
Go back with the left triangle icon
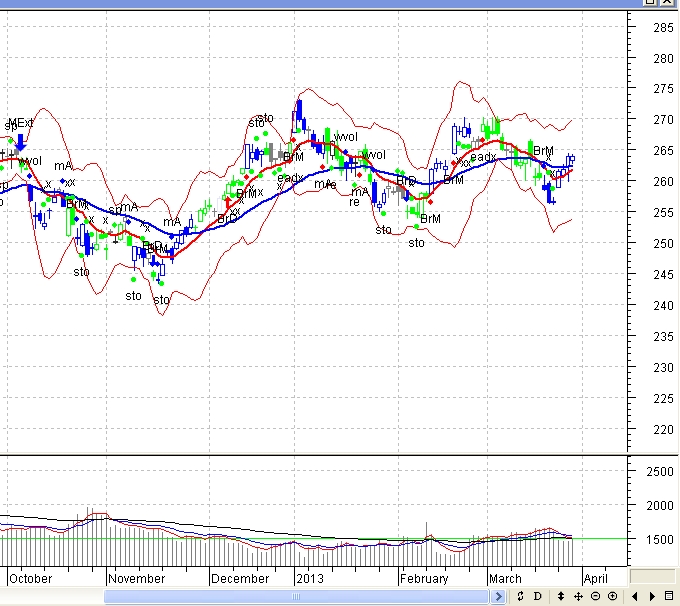pyautogui.click(x=634, y=597)
